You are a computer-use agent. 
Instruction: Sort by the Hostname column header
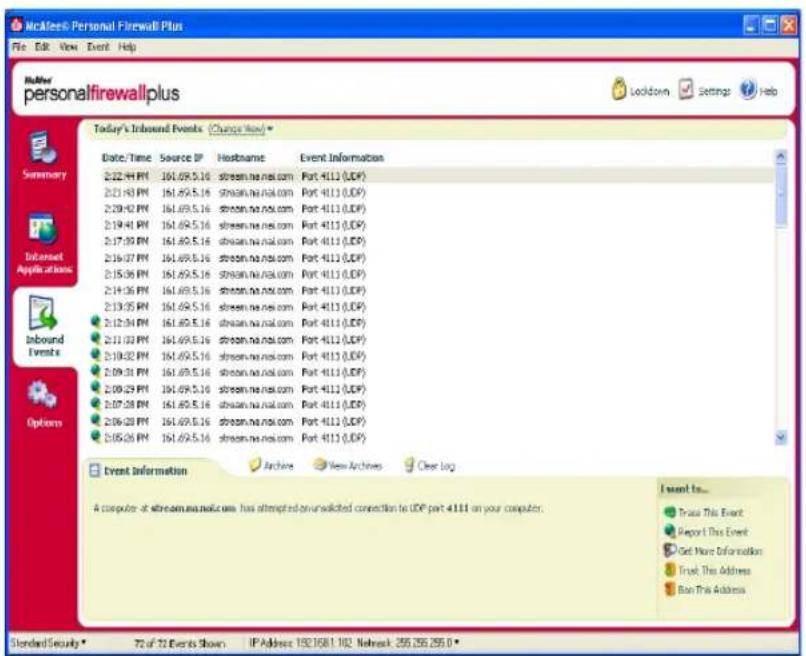click(x=241, y=158)
